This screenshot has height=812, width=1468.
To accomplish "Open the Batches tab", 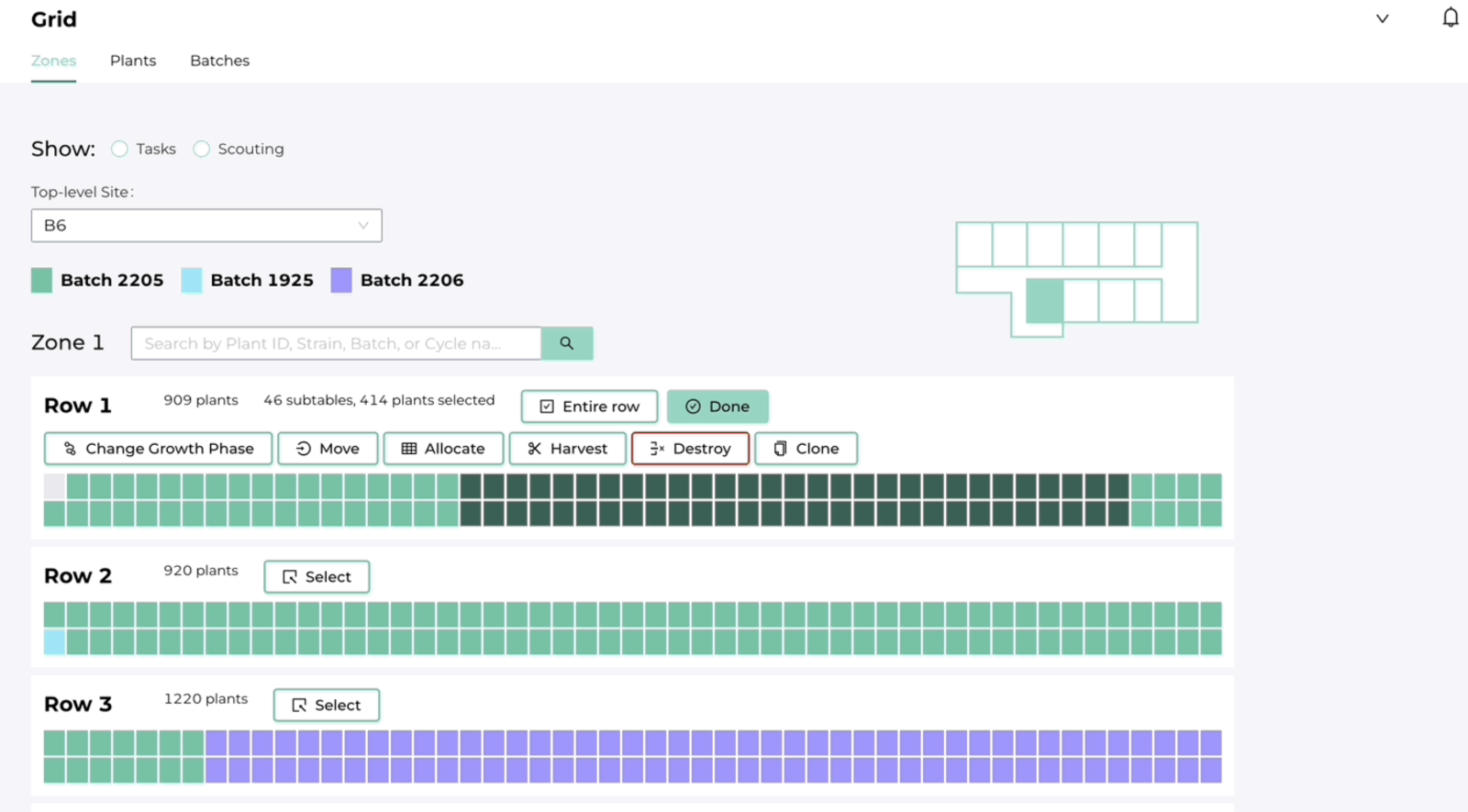I will pos(219,61).
